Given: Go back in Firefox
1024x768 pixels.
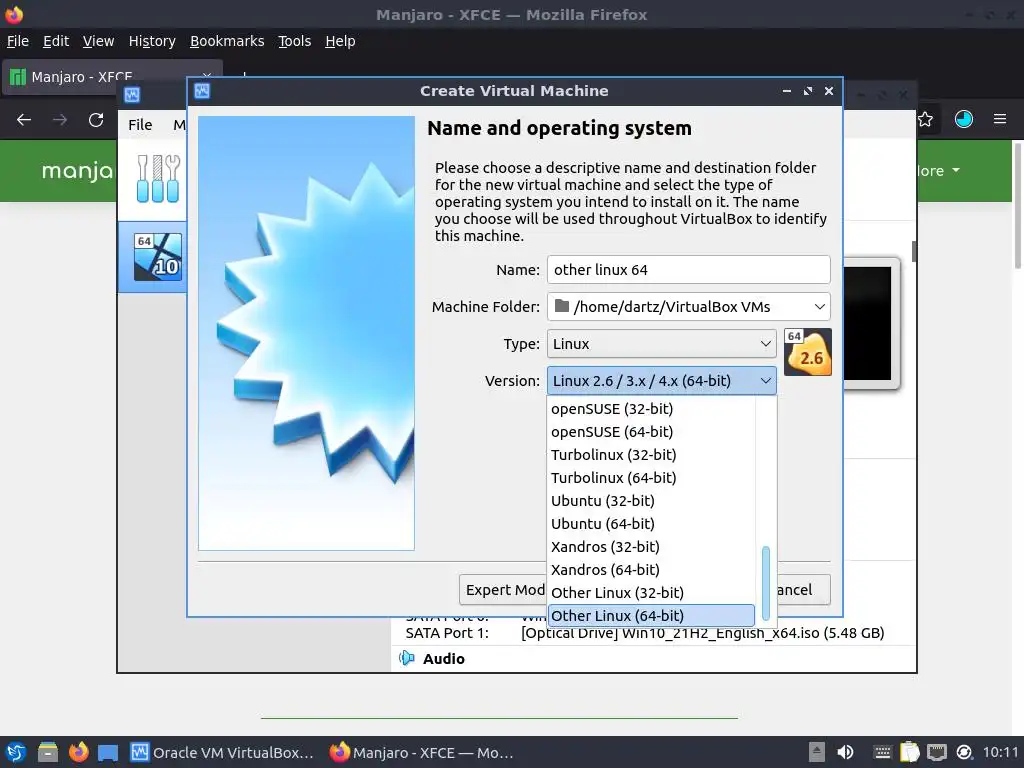Looking at the screenshot, I should click(24, 120).
